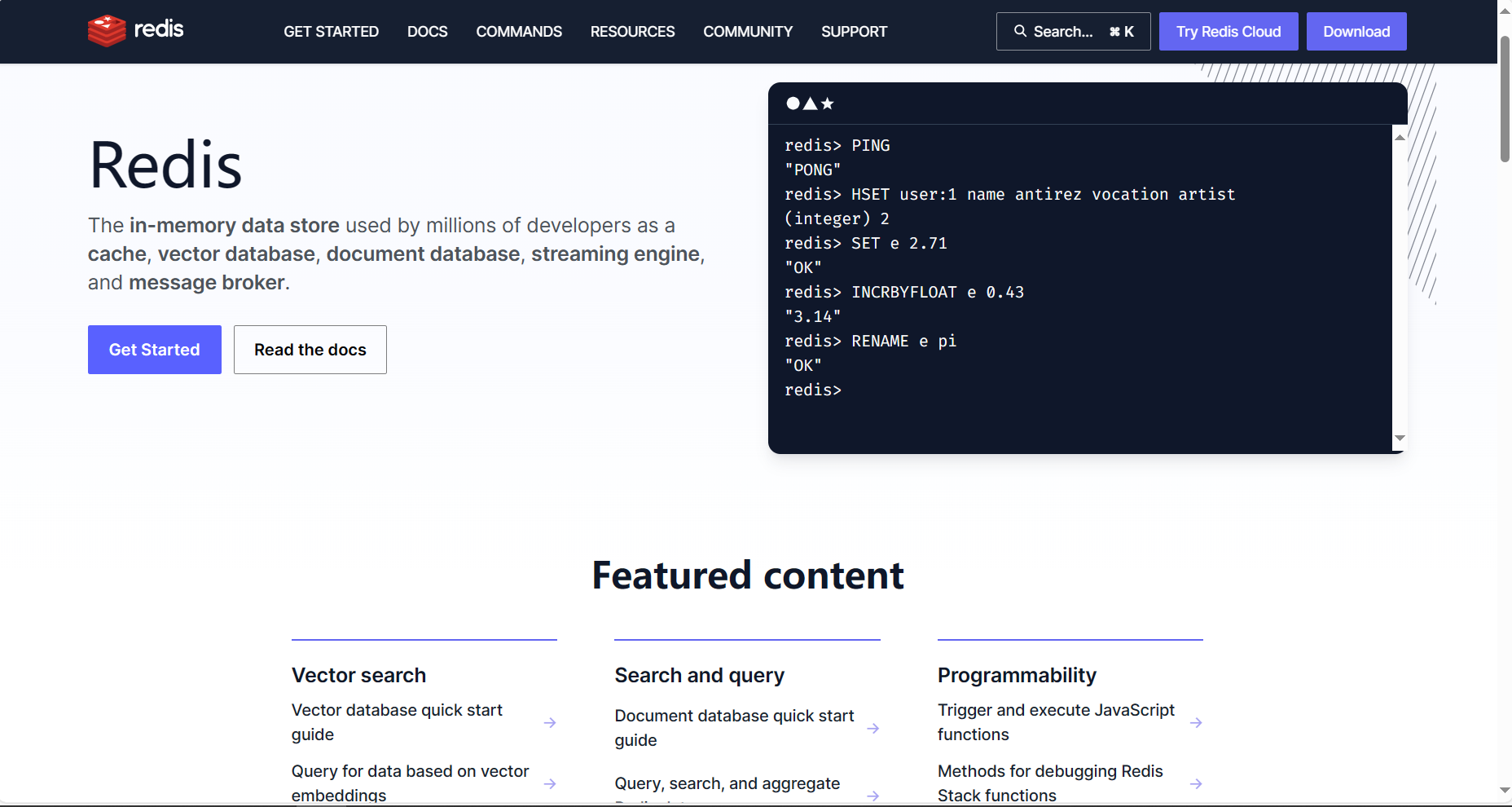Click the triangle icon in terminal header

tap(810, 104)
